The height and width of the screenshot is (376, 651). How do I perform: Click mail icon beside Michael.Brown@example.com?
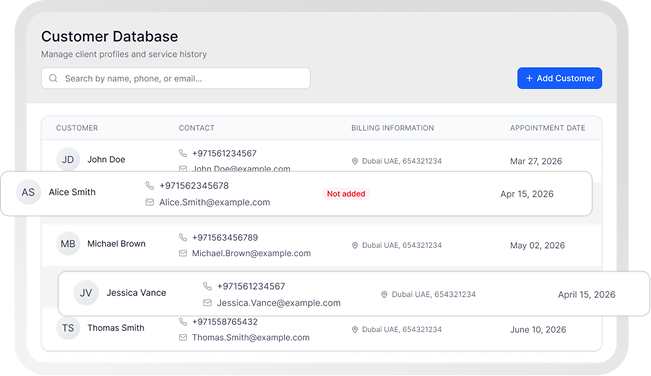(x=183, y=253)
